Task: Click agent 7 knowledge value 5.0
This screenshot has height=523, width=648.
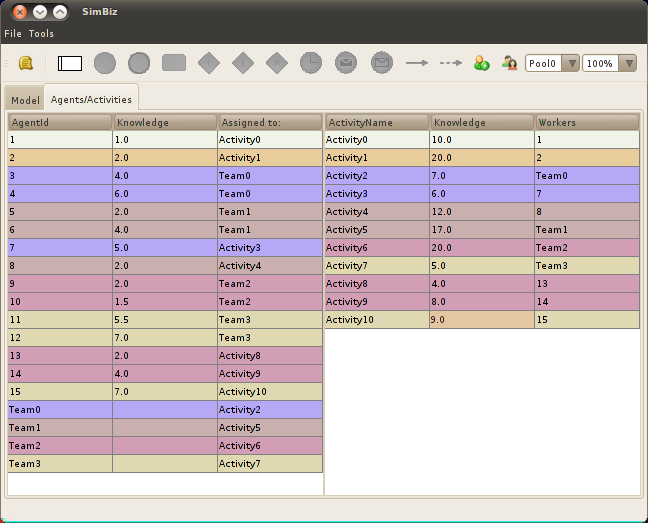Action: 165,247
